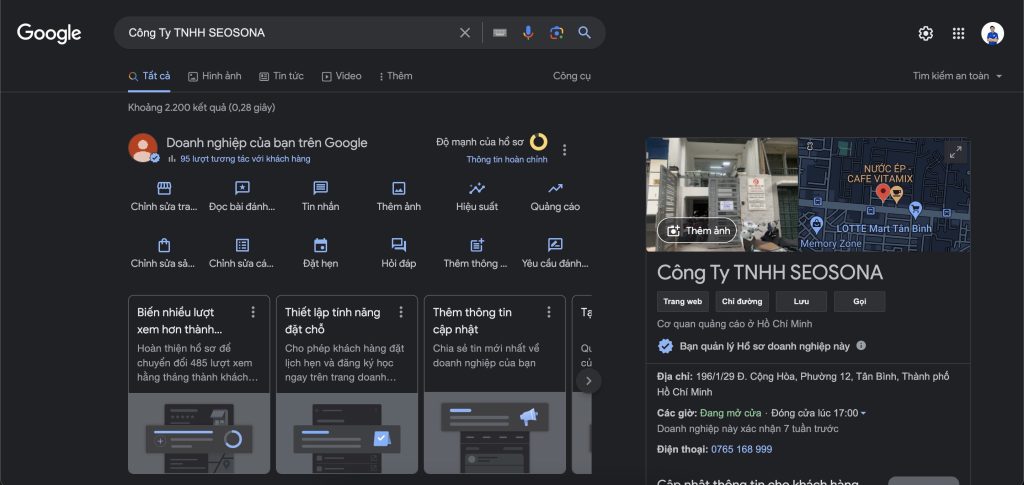Open Biến nhiều lượt xem hơn card

tap(199, 384)
